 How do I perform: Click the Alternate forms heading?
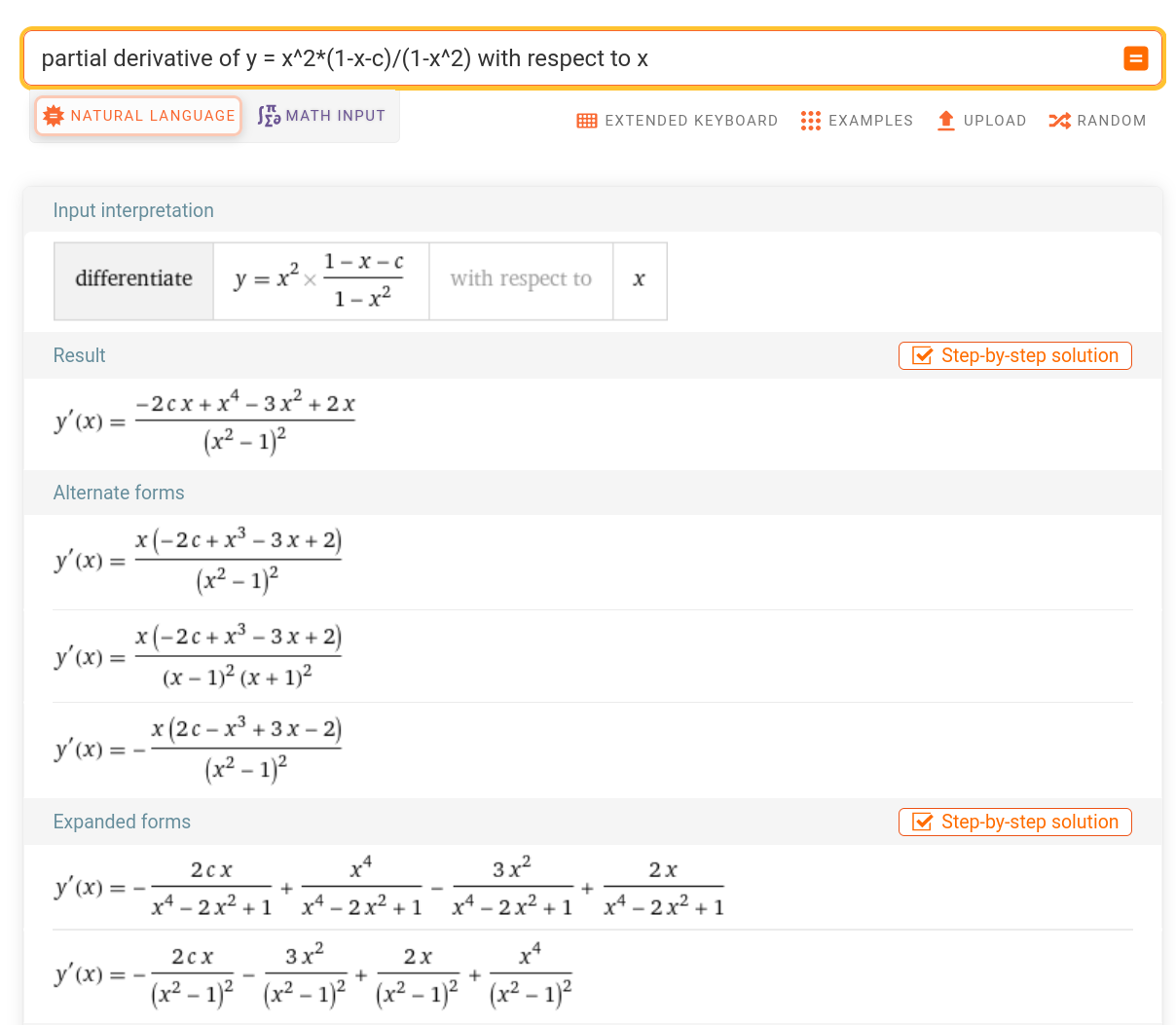tap(119, 494)
